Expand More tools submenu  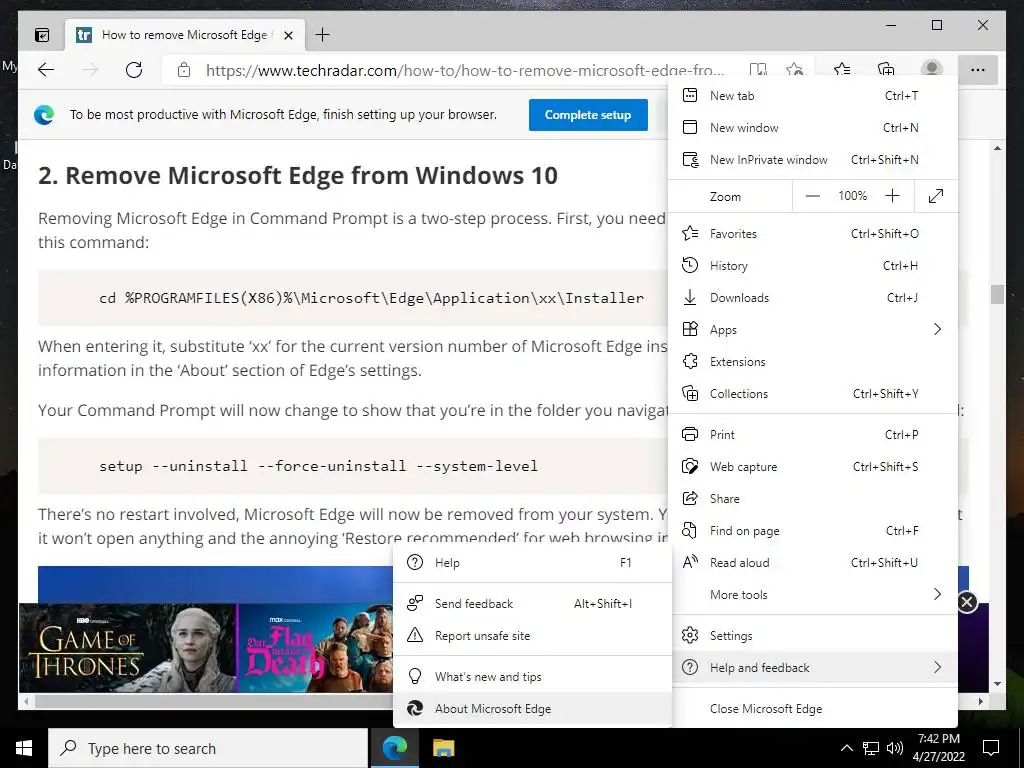813,595
